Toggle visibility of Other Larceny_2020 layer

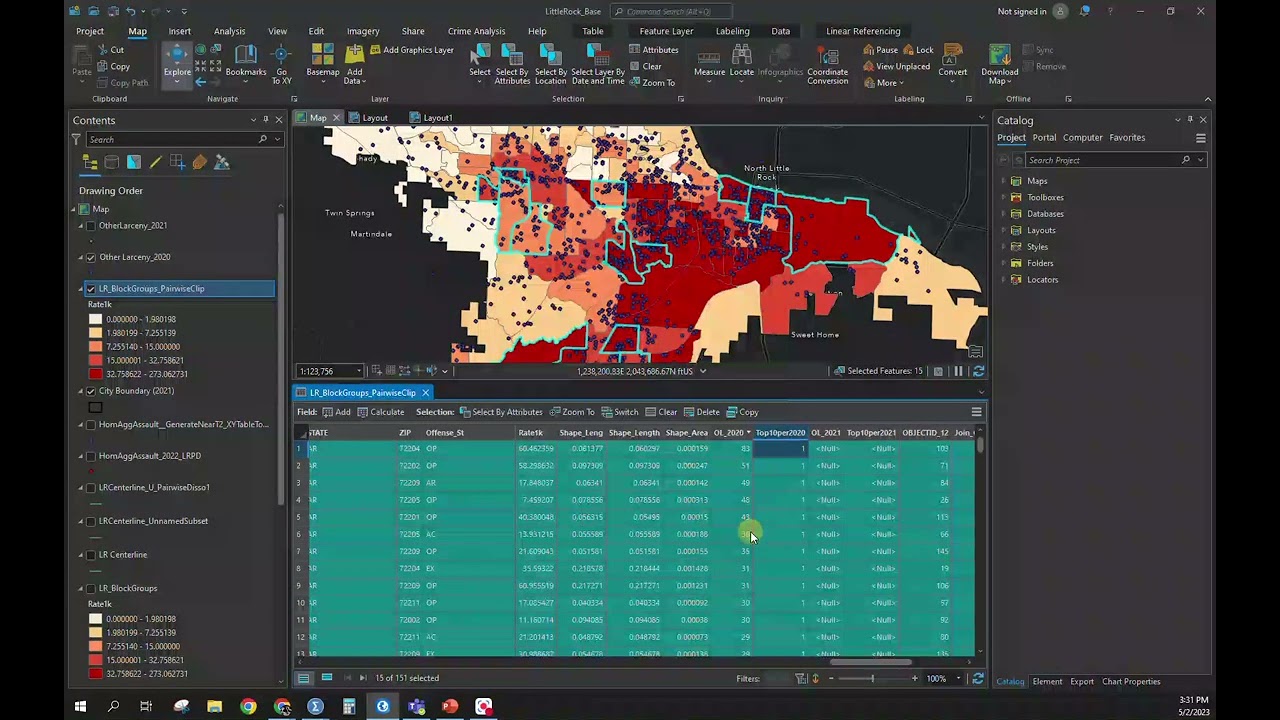point(91,257)
